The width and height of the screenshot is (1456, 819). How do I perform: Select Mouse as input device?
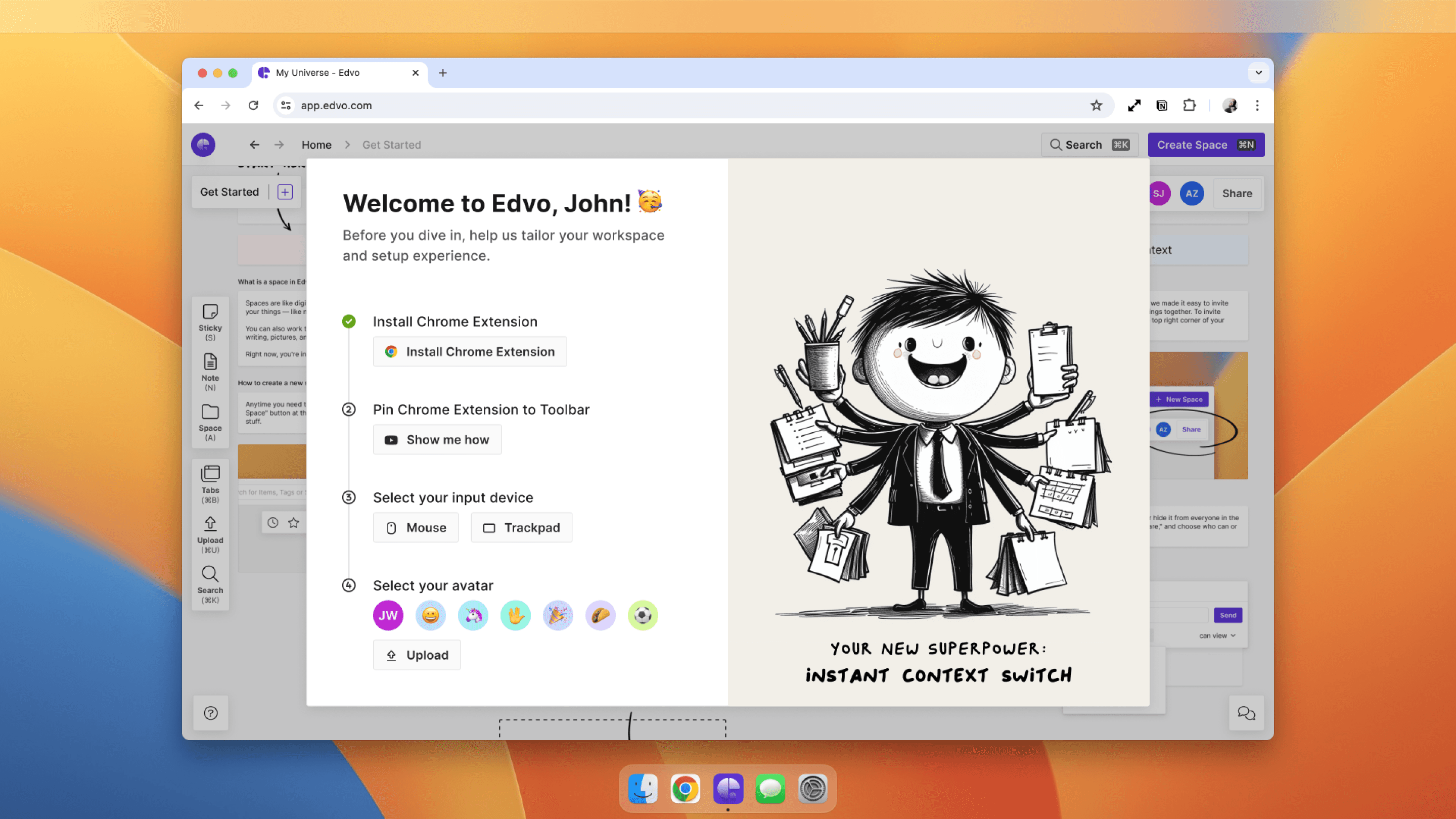tap(416, 527)
